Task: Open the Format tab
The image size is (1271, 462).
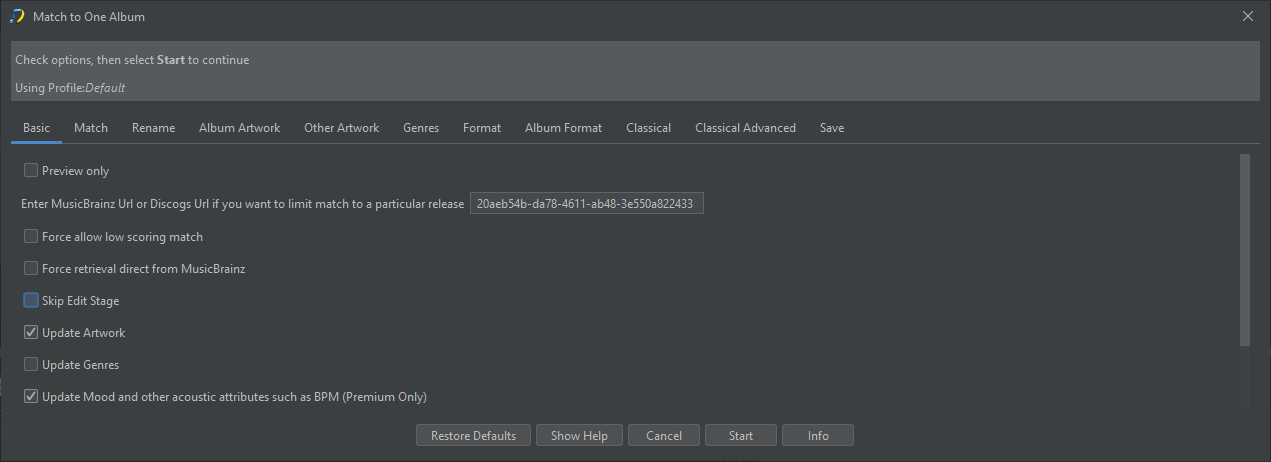Action: (482, 128)
